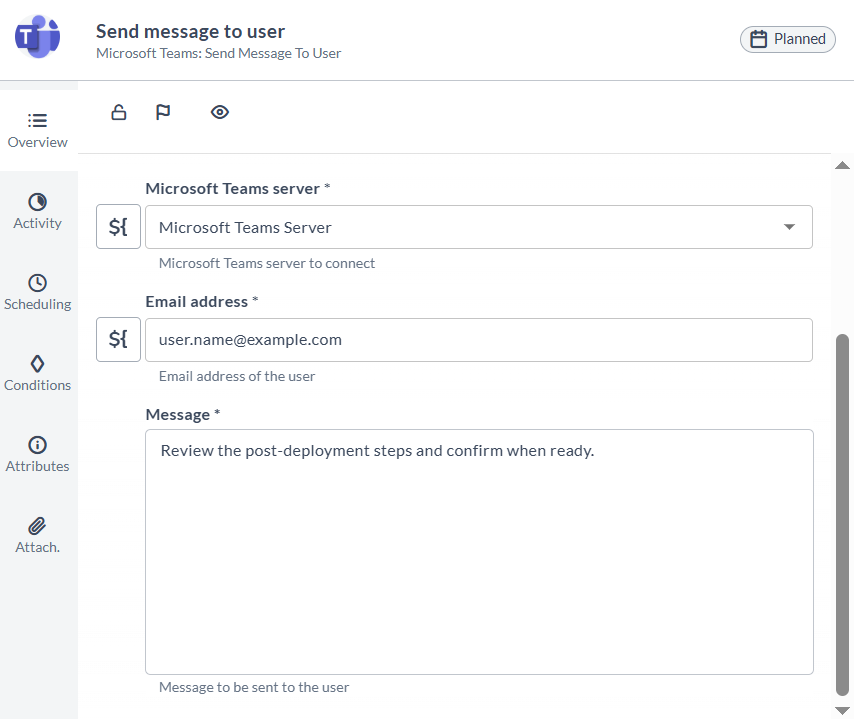This screenshot has width=854, height=719.
Task: Focus the Email address input field
Action: (479, 340)
